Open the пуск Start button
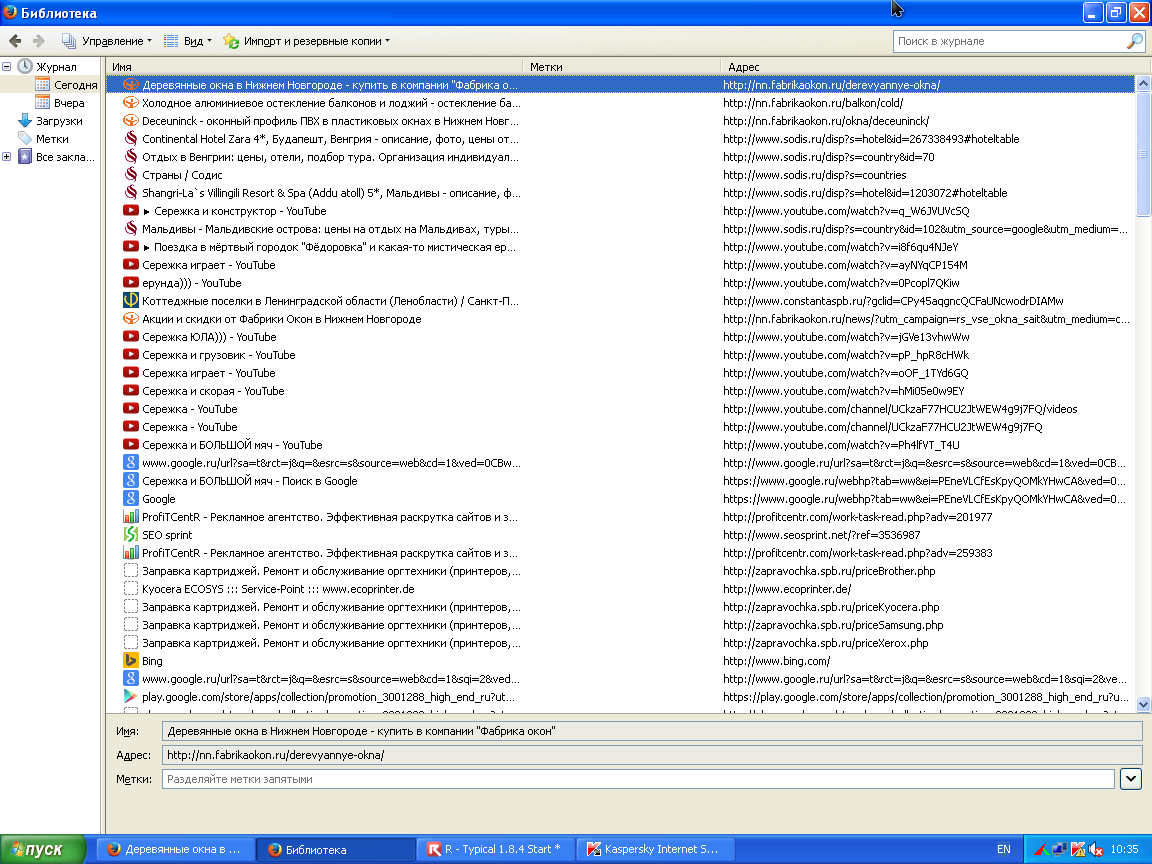Screen dimensions: 1152x864 pyautogui.click(x=43, y=849)
